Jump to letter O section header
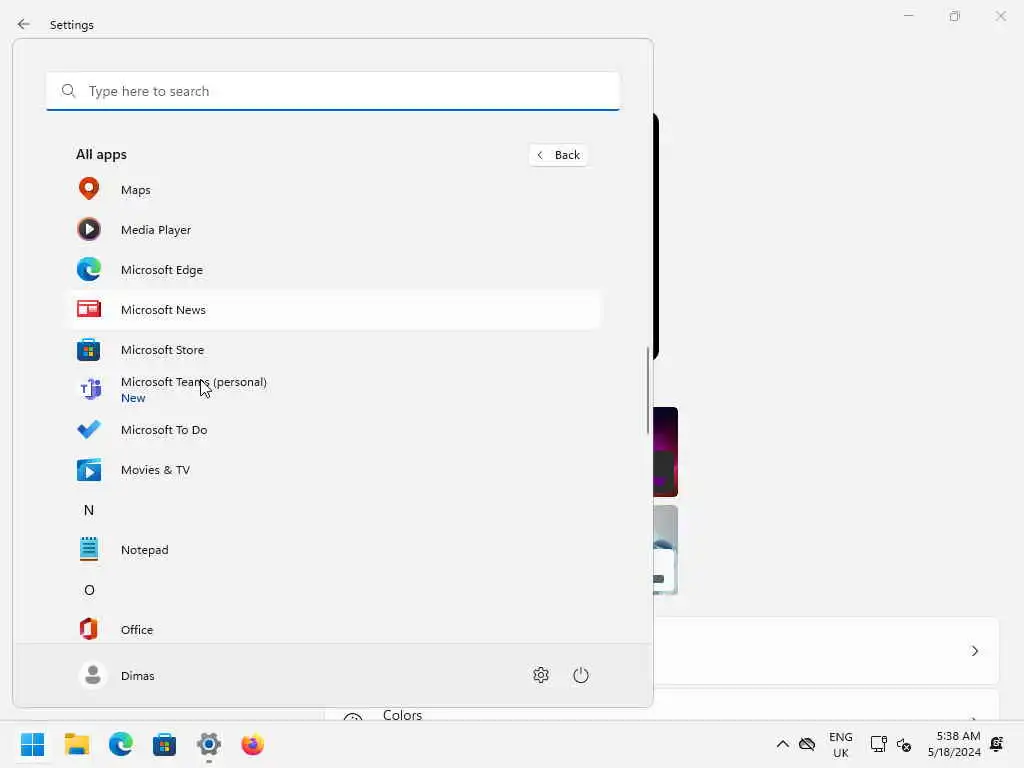 pyautogui.click(x=89, y=590)
